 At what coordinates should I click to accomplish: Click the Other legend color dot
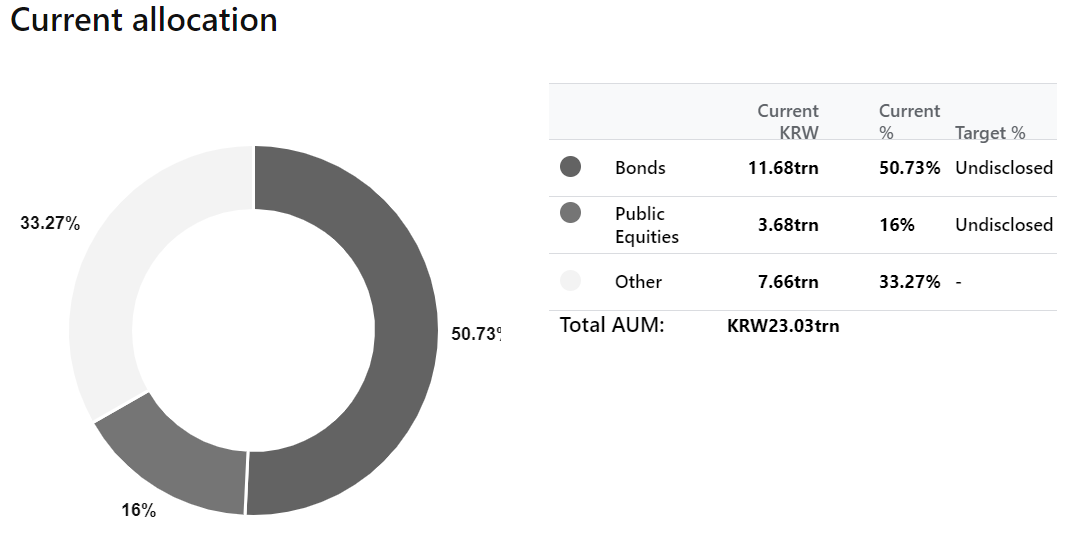(570, 281)
